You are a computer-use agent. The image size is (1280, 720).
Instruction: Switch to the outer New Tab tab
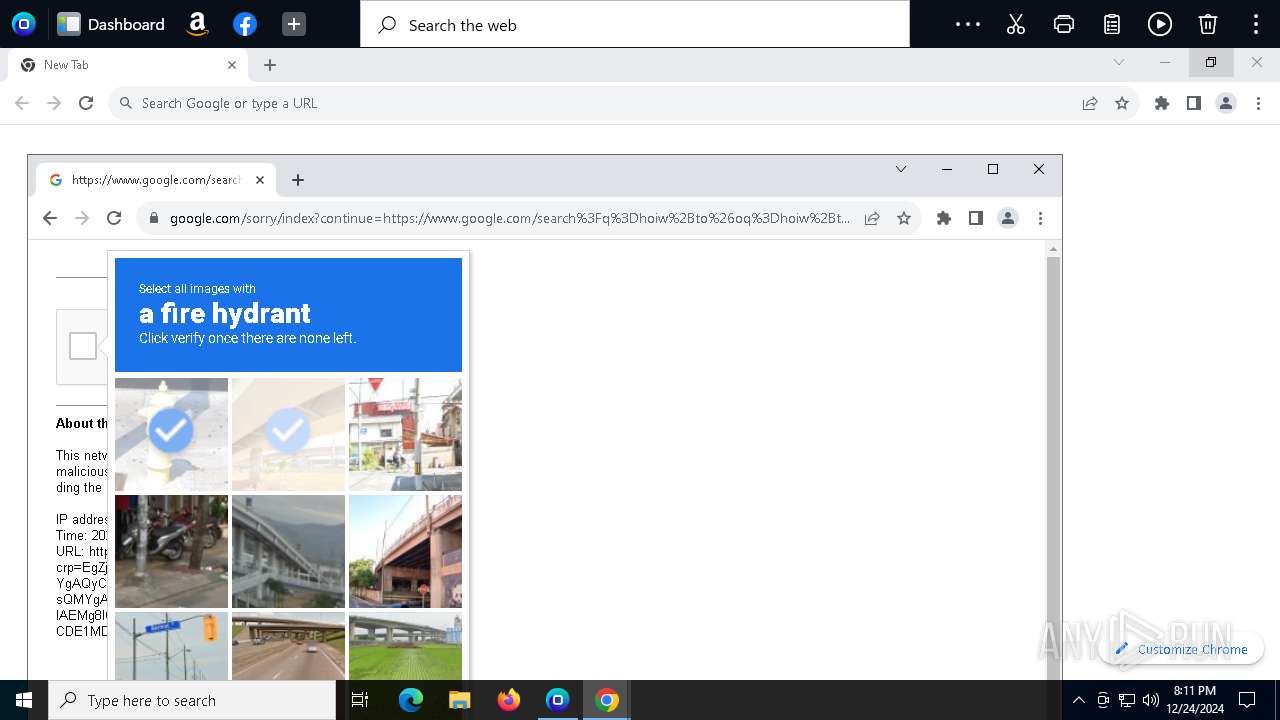pyautogui.click(x=128, y=64)
